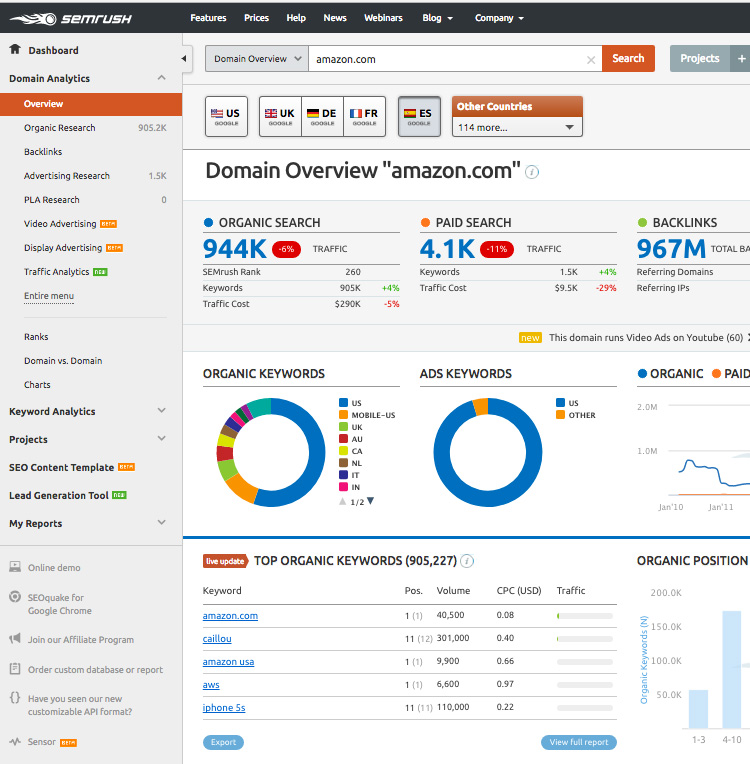Image resolution: width=750 pixels, height=764 pixels.
Task: Click the API format braces icon
Action: pyautogui.click(x=15, y=698)
